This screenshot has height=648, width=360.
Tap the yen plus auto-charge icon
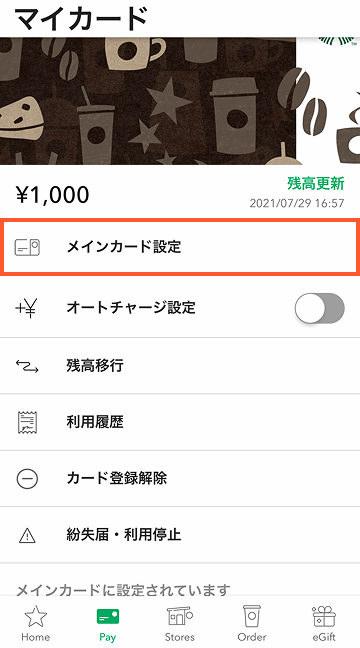26,308
